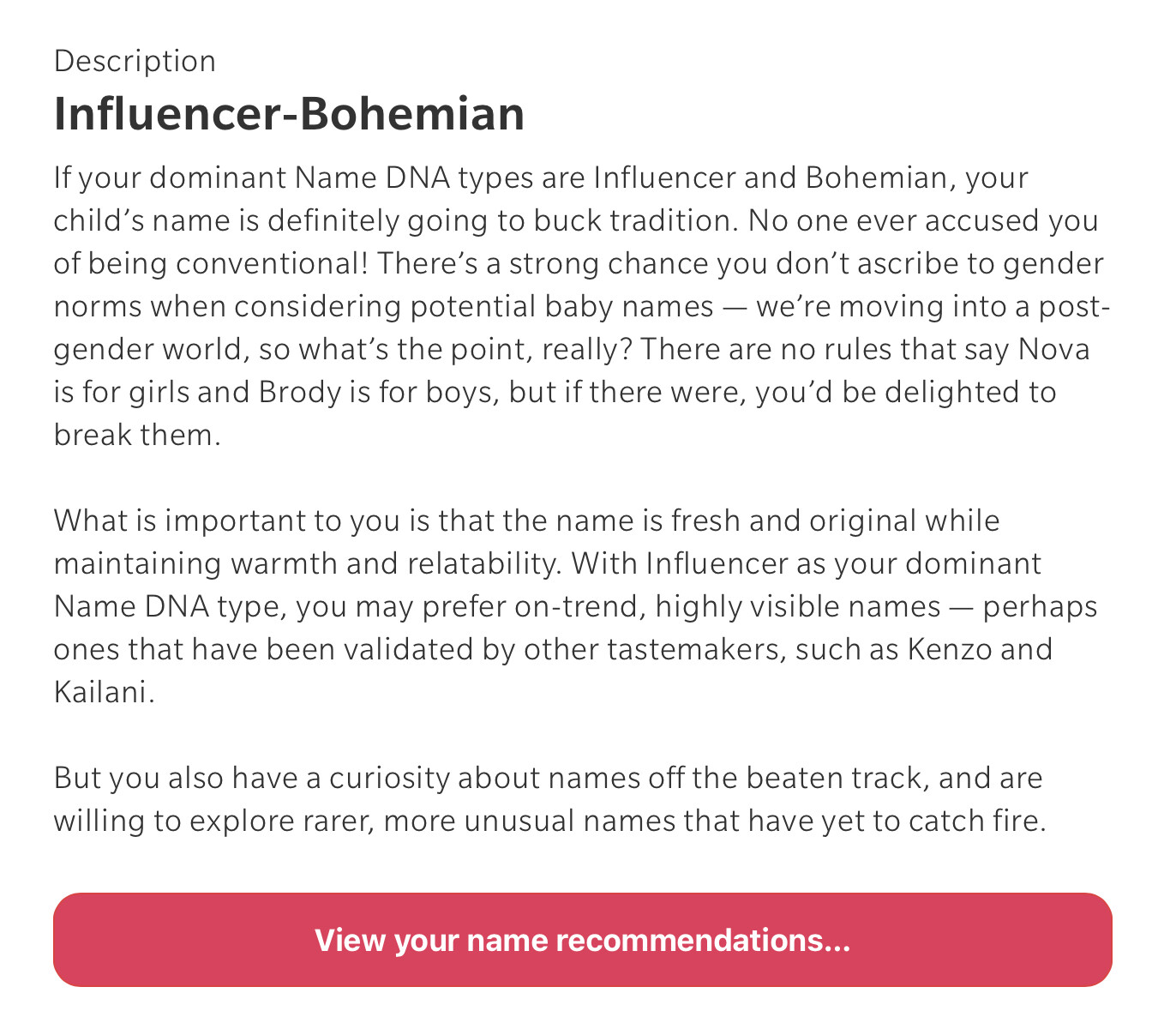Screen dimensions: 1176x1017
Task: Click the words "break them." ending first paragraph
Action: click(x=137, y=436)
